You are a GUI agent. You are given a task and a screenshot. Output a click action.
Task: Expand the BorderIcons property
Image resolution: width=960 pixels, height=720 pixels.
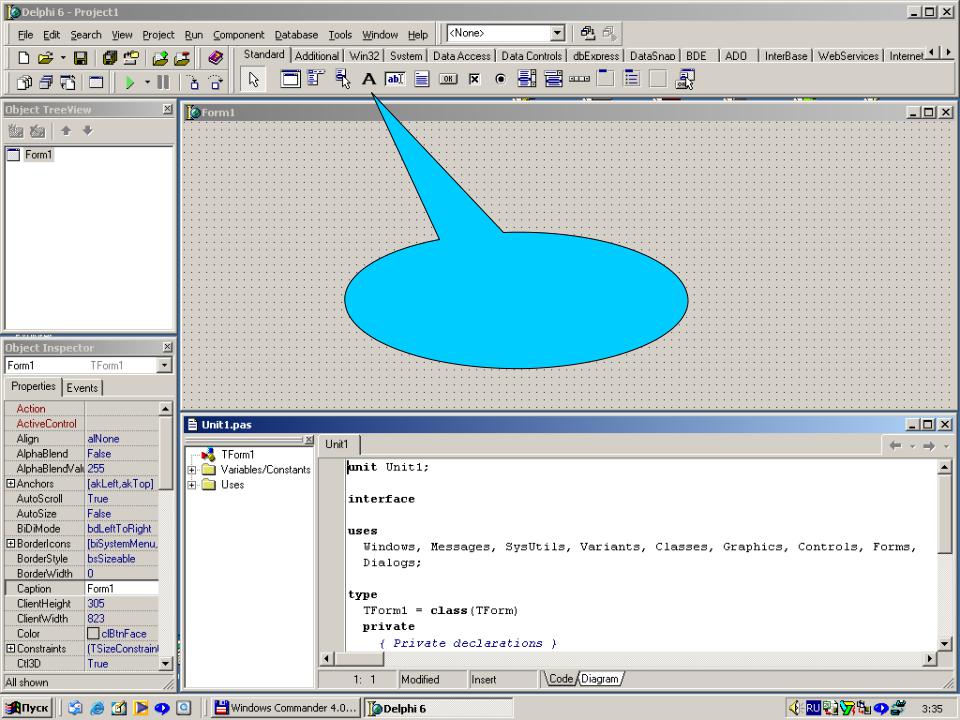point(10,544)
